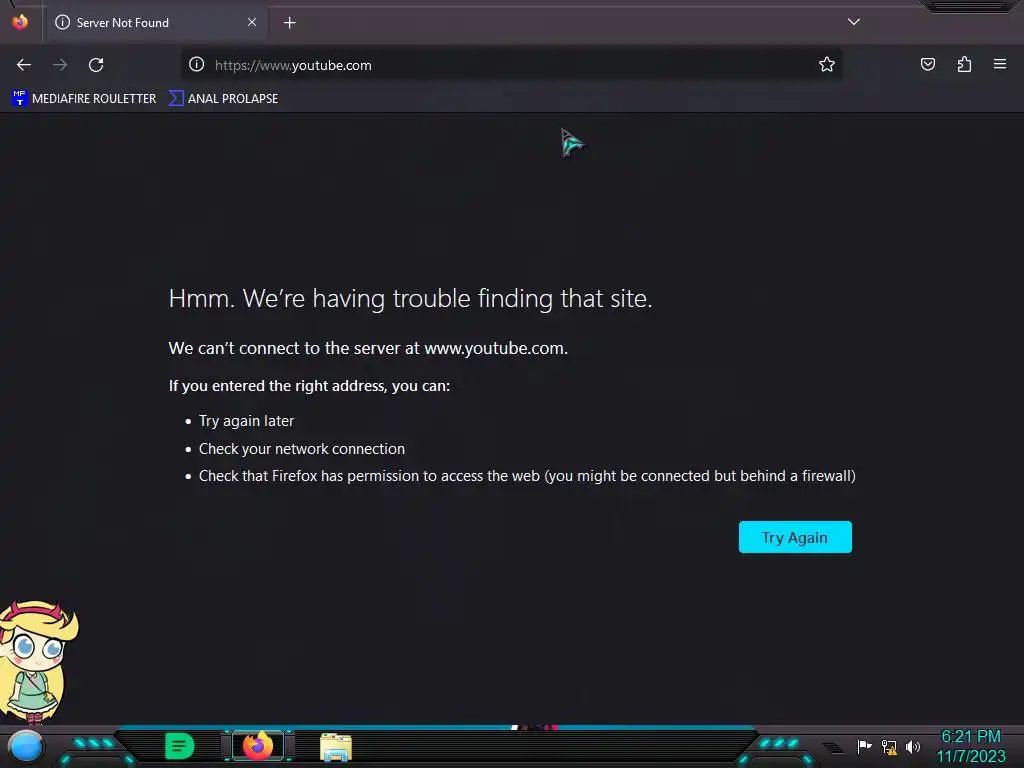Click 'We can't connect to the server' text
This screenshot has width=1024, height=768.
tap(368, 348)
